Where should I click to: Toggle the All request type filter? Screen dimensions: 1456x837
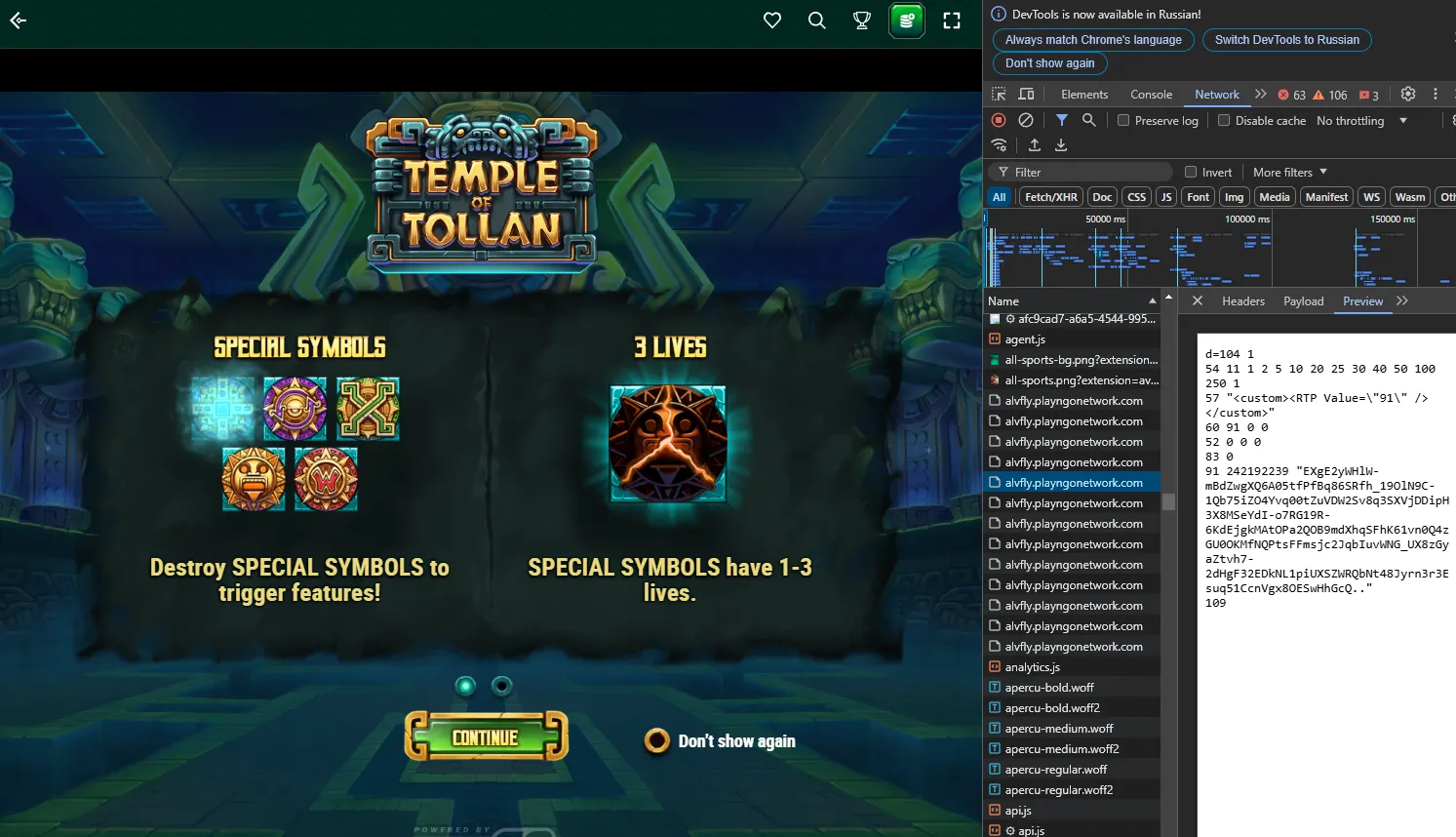[x=1000, y=197]
